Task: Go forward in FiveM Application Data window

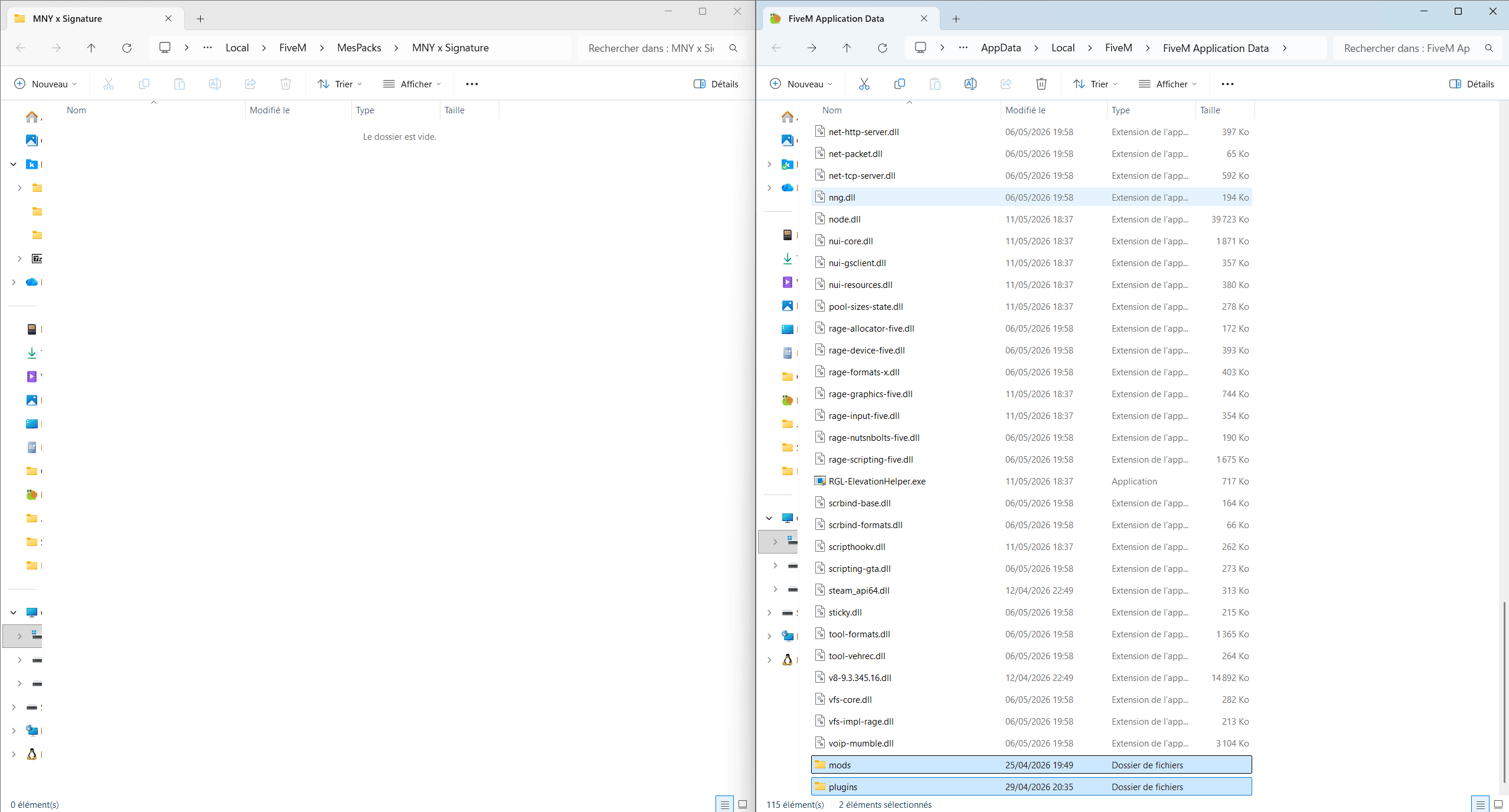Action: 811,48
